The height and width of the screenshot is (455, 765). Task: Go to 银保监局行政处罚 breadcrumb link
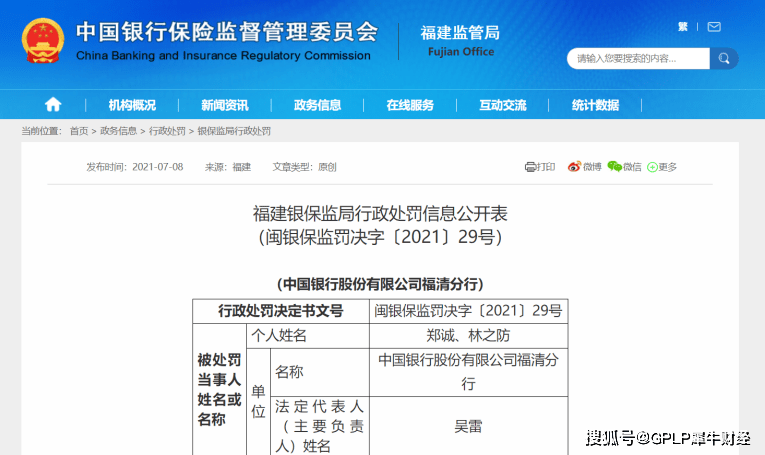pos(234,131)
